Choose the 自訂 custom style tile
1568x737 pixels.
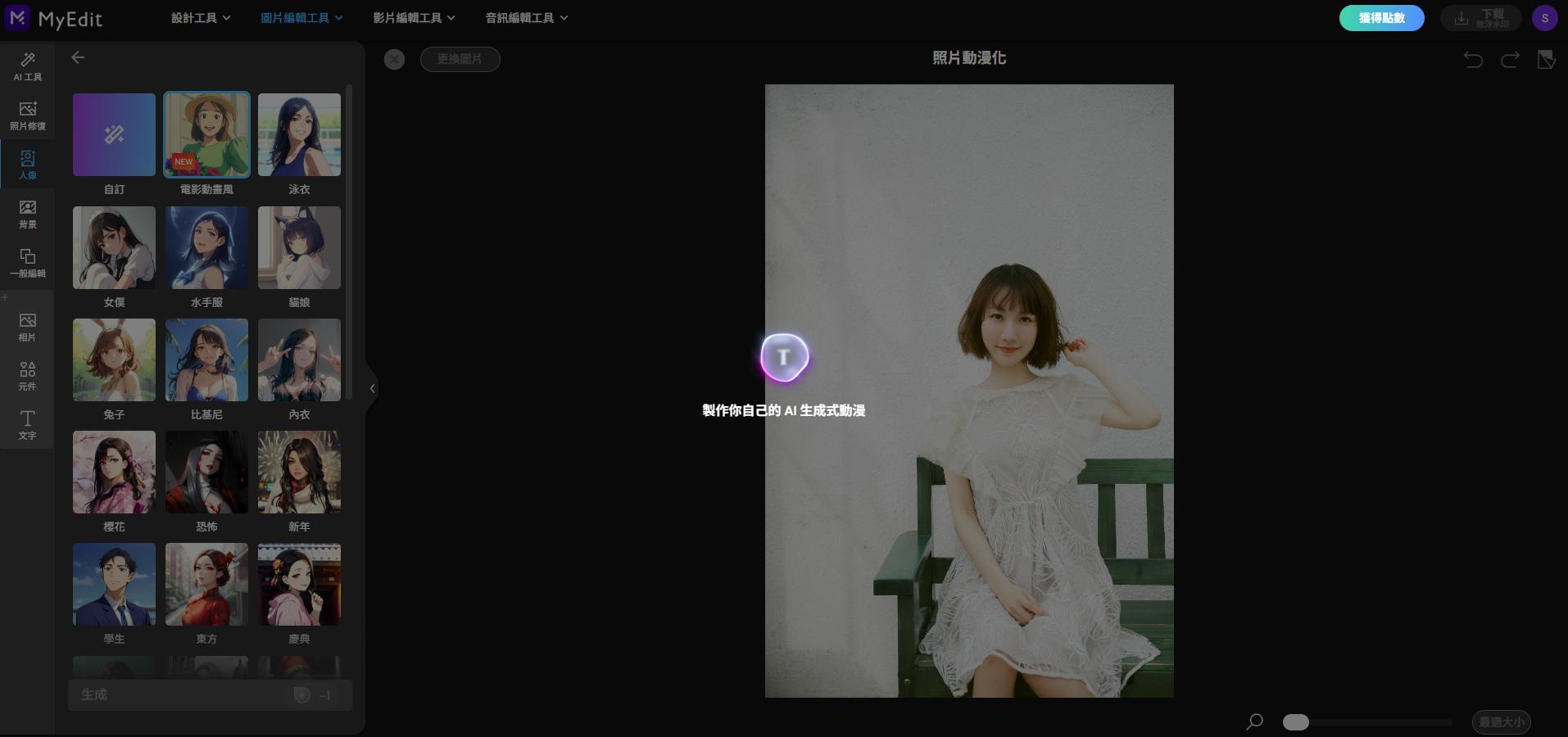coord(114,134)
